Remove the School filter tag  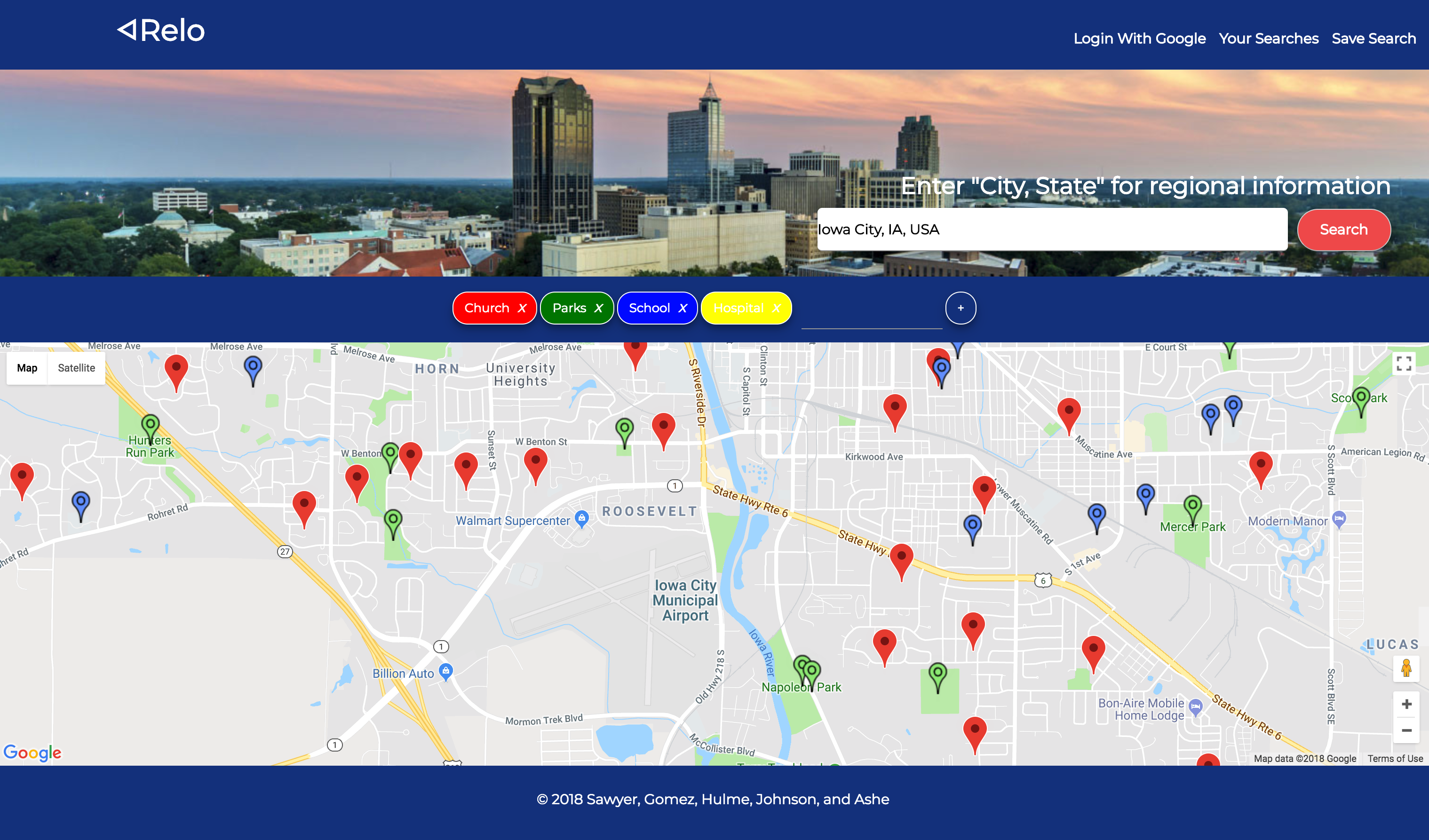[683, 308]
